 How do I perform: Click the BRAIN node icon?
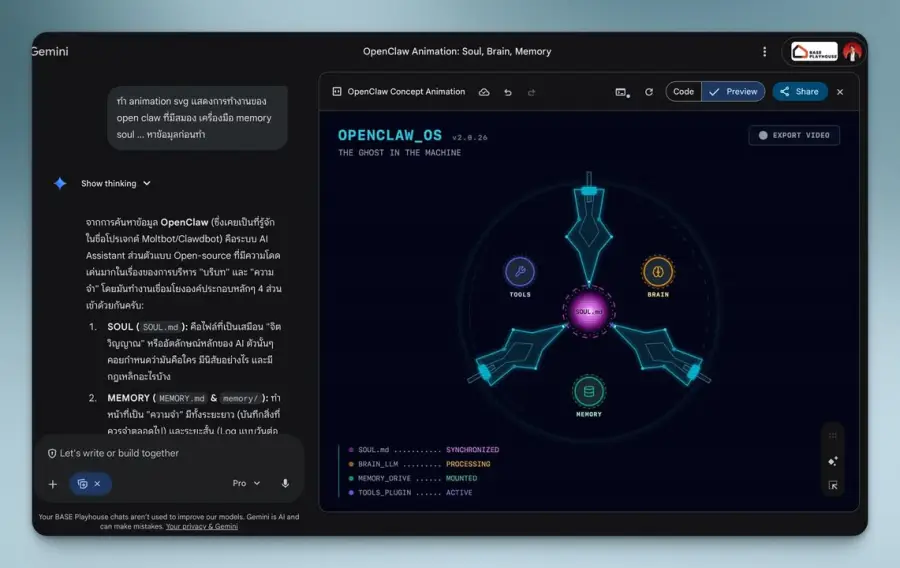658,271
